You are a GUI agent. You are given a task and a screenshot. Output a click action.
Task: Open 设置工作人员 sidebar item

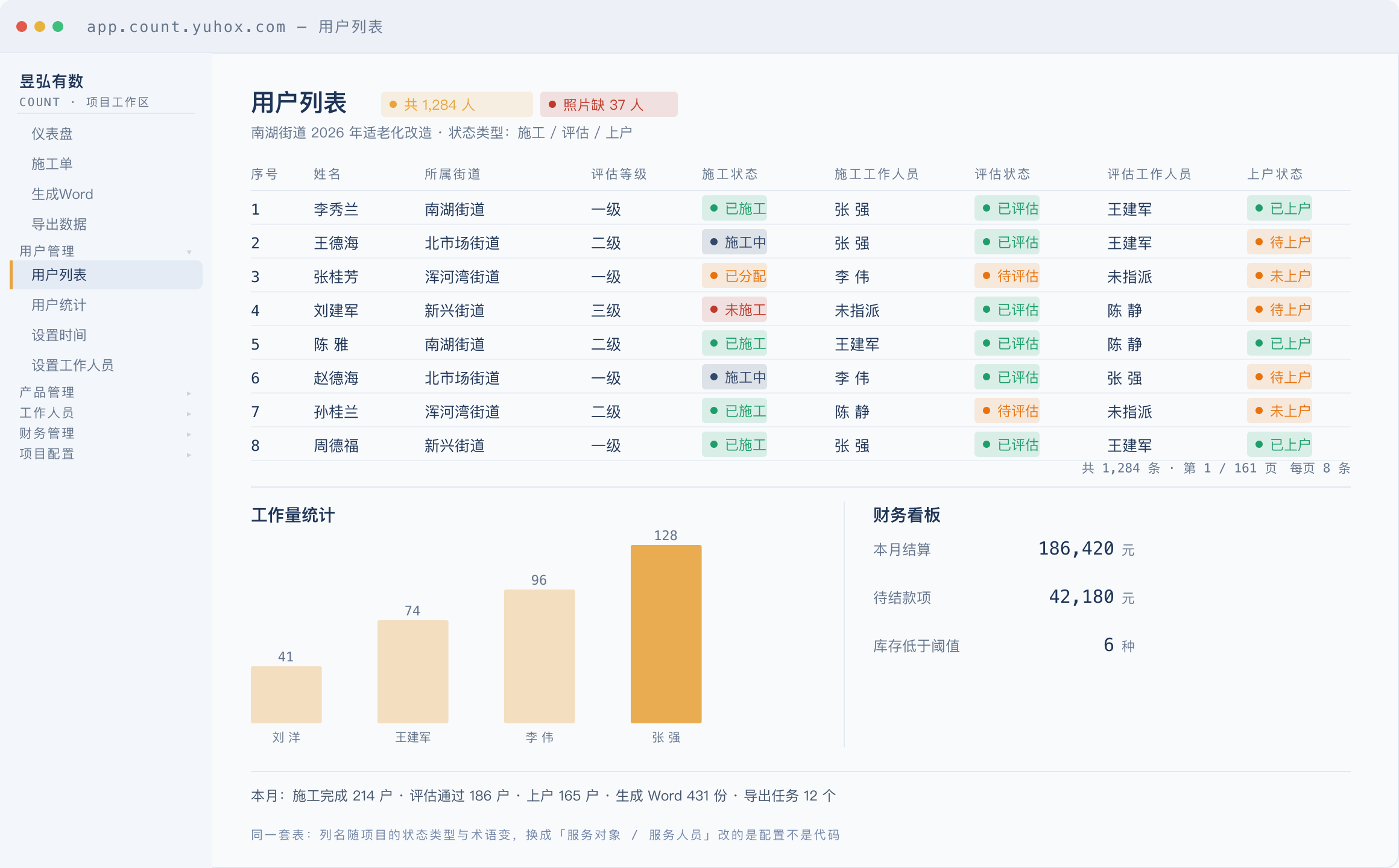(106, 365)
